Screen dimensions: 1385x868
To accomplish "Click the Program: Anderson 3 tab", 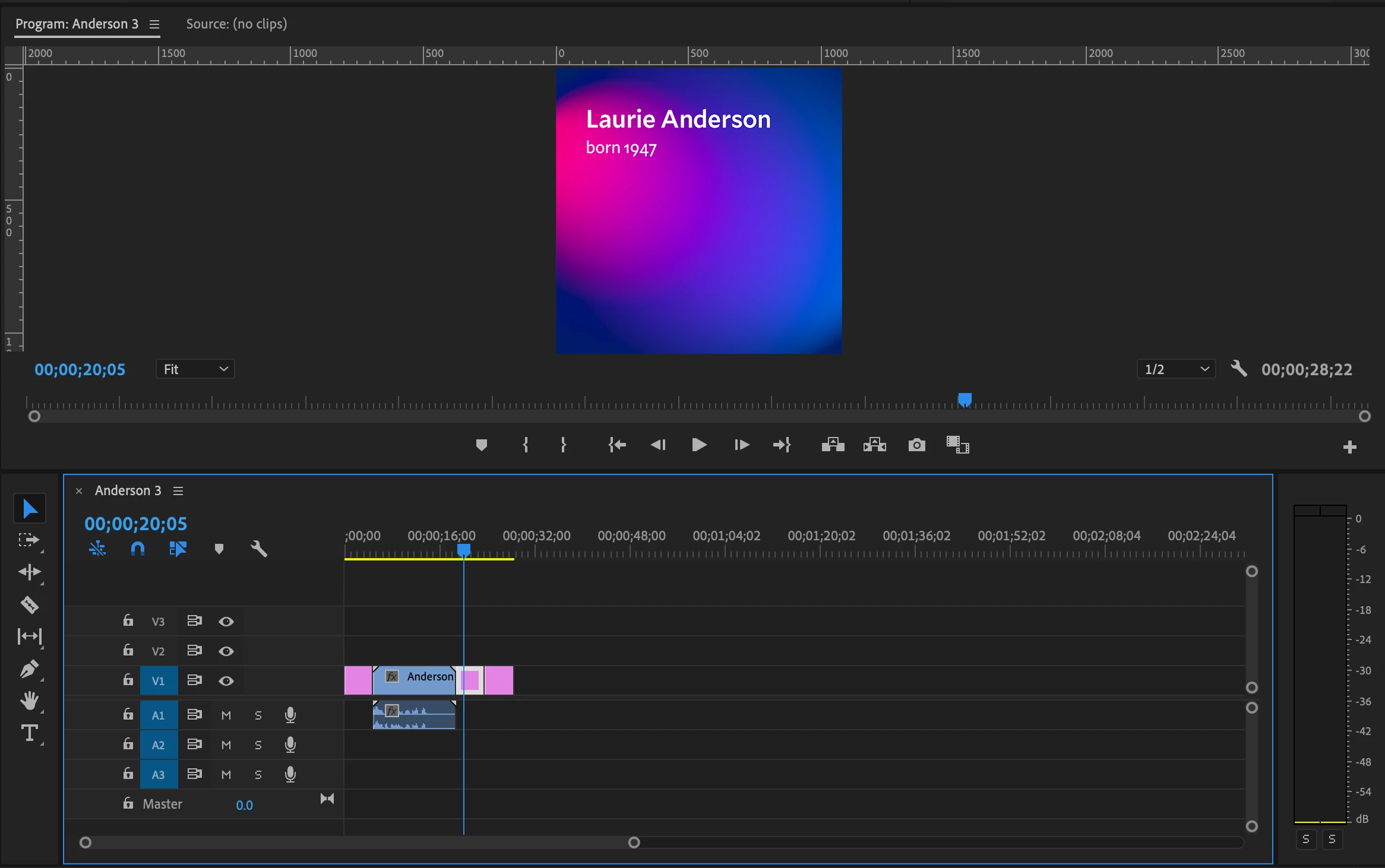I will [x=77, y=24].
